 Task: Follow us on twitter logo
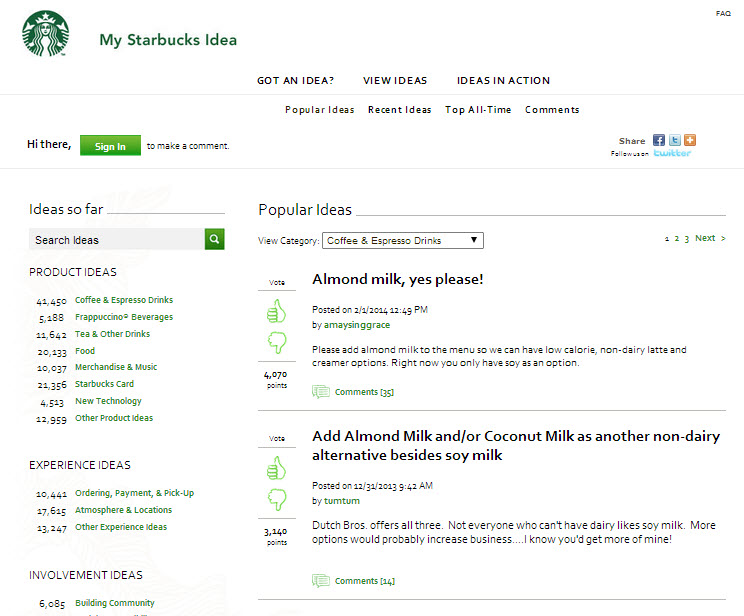tap(672, 153)
